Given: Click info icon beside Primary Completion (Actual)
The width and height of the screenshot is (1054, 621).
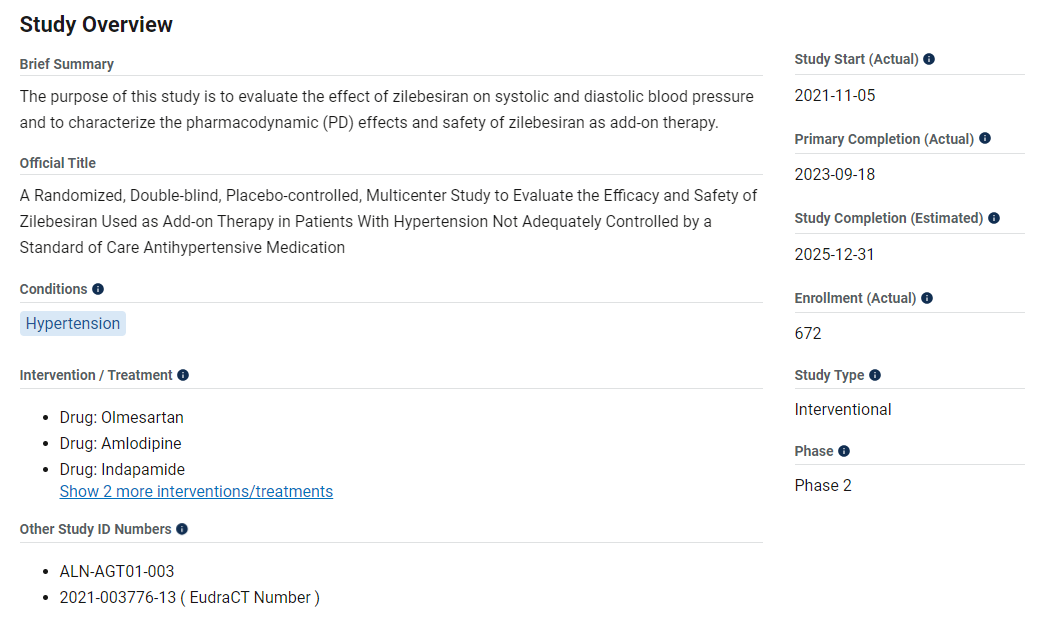Looking at the screenshot, I should [985, 139].
